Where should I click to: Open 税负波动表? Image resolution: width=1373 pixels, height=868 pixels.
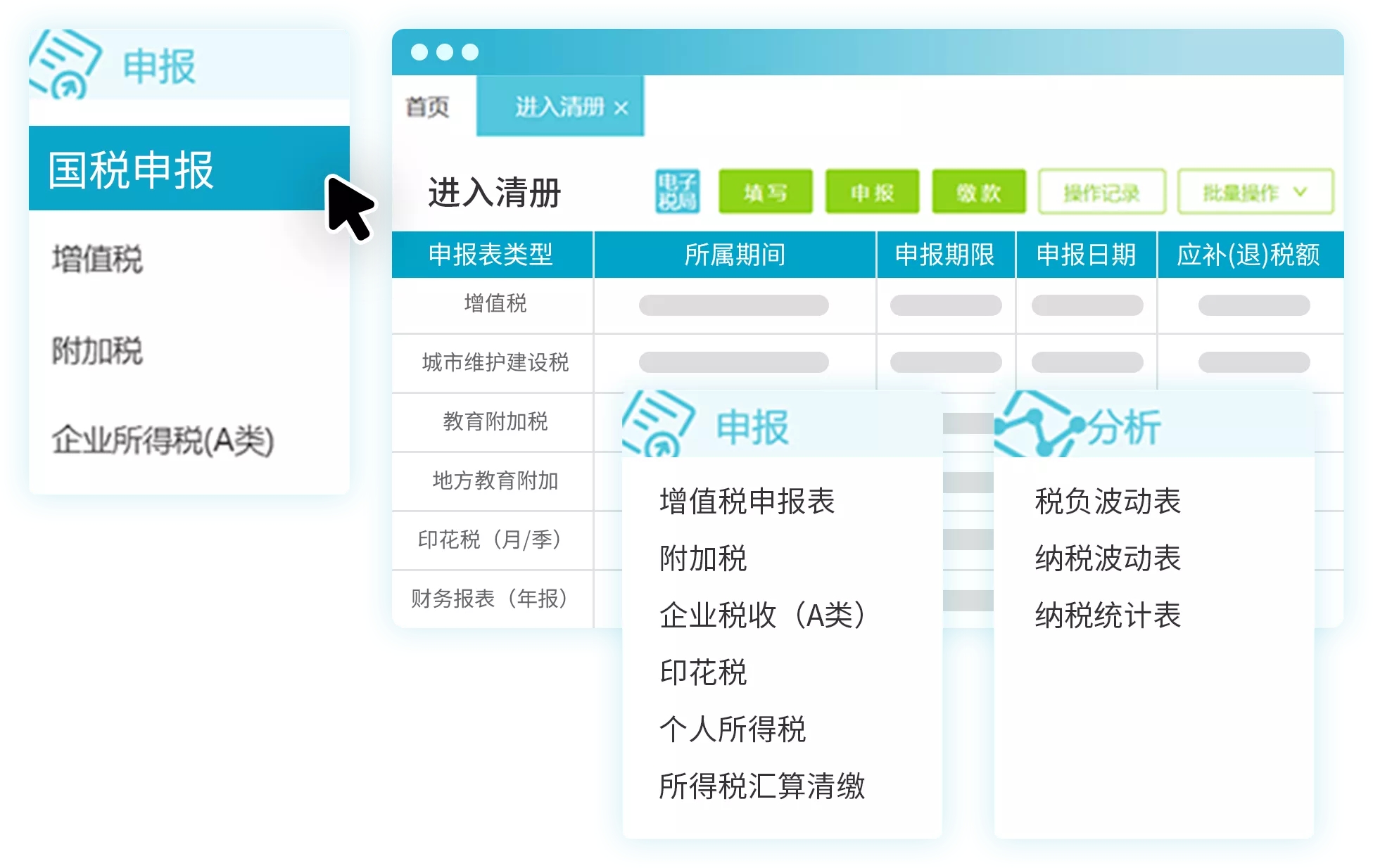(x=1108, y=502)
